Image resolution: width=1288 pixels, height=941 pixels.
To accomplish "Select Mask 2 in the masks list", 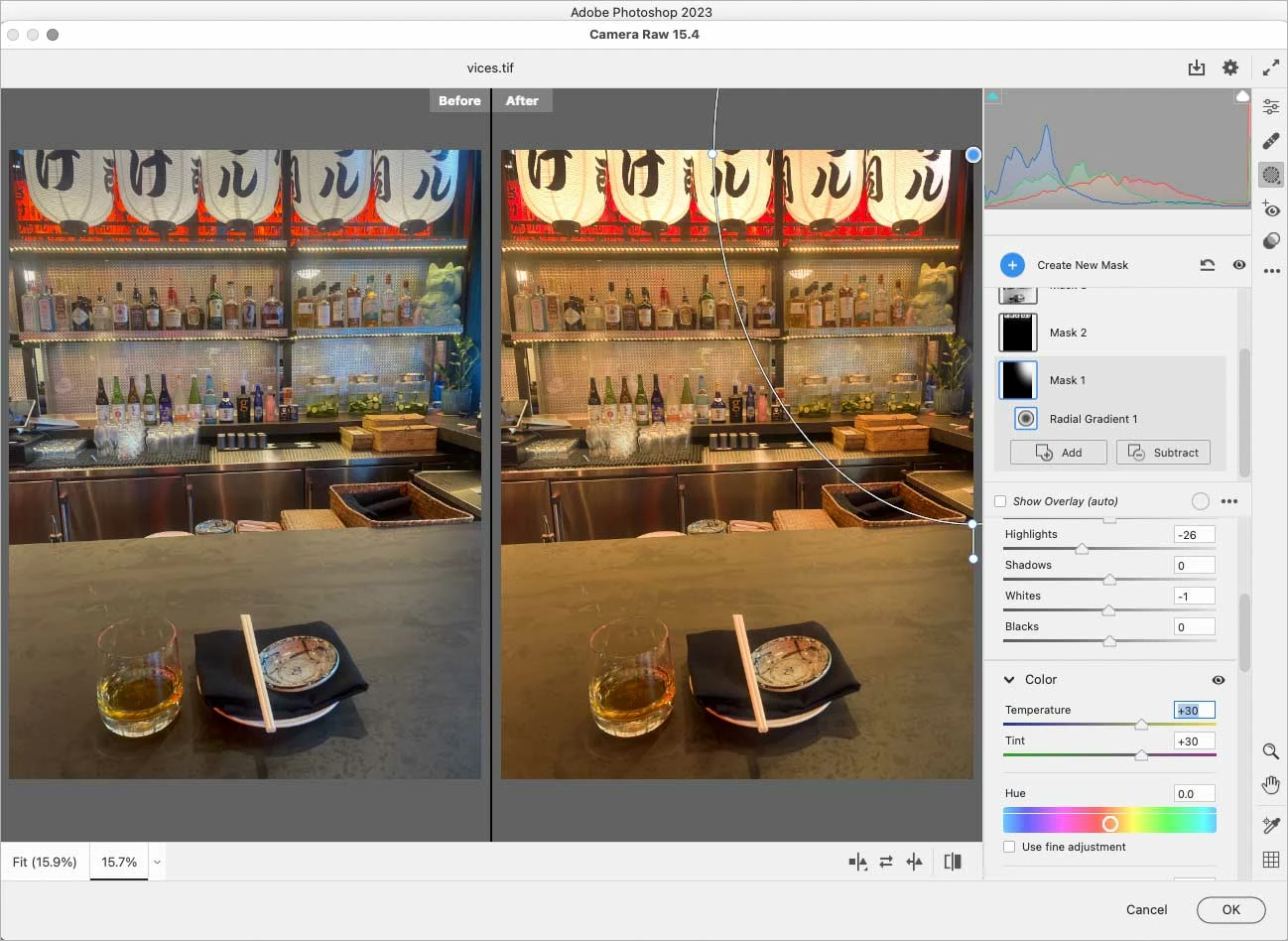I will point(1109,333).
